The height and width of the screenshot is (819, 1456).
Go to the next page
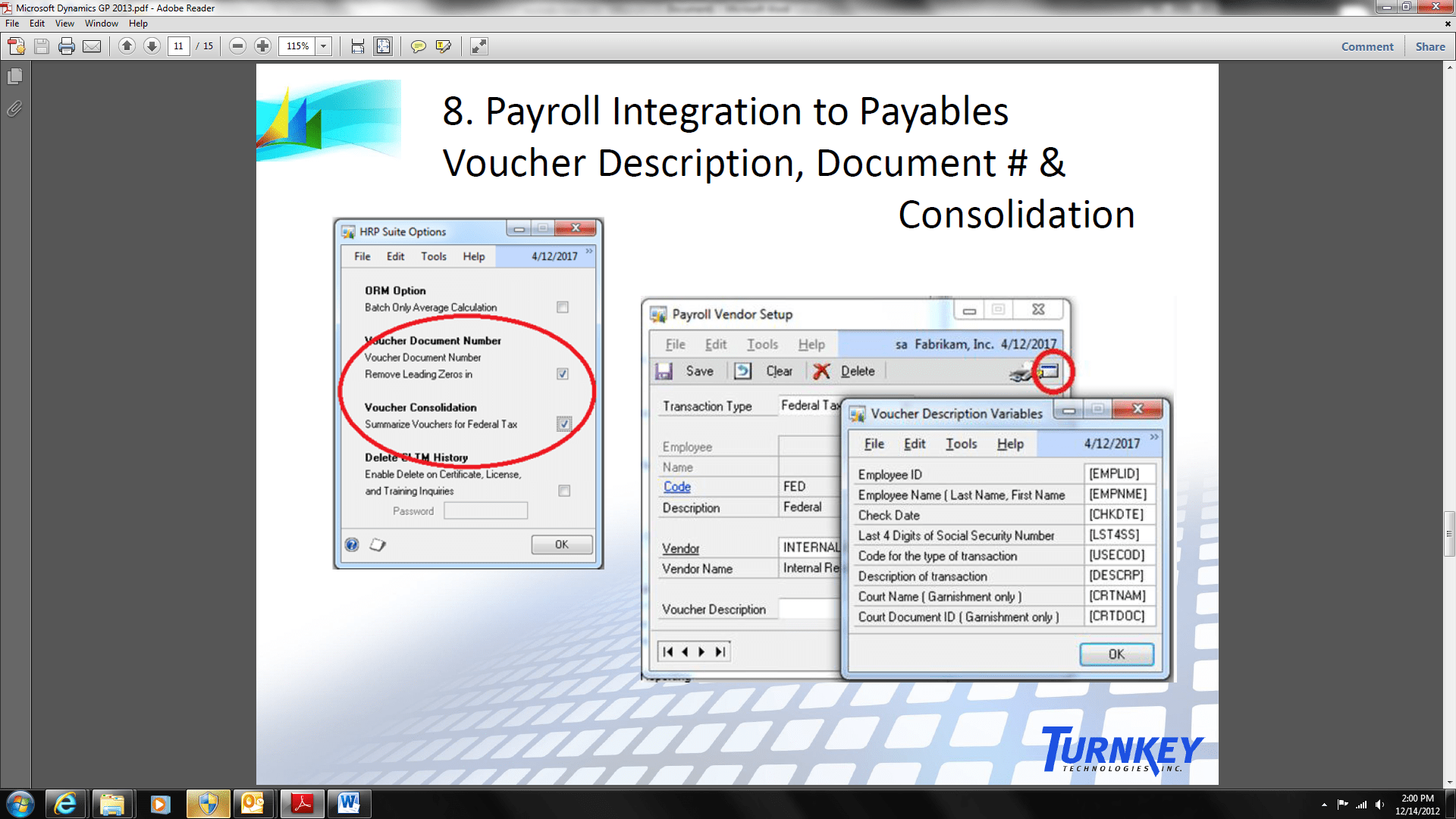(152, 46)
